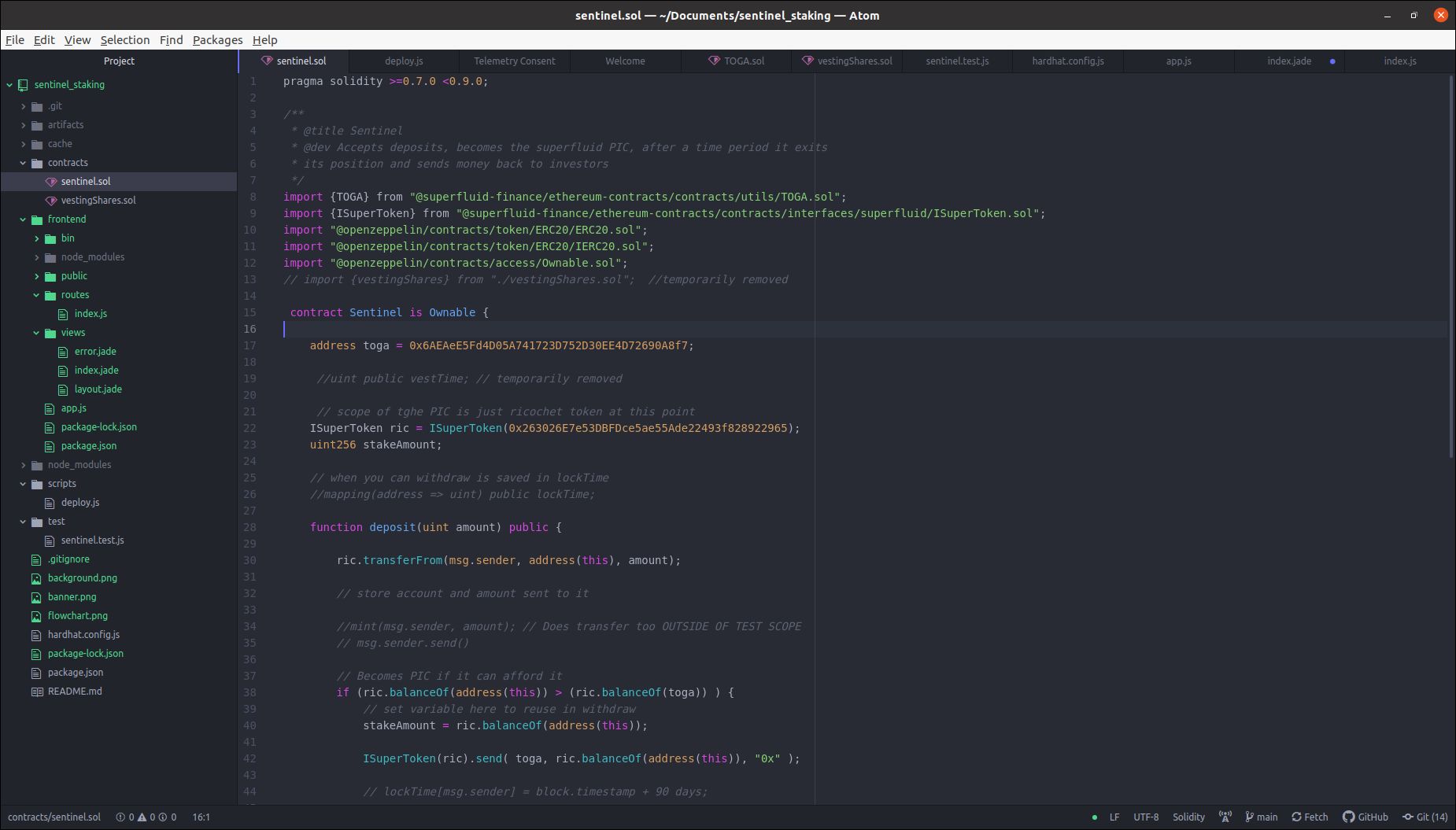Click the Fetch sync icon

[1296, 817]
